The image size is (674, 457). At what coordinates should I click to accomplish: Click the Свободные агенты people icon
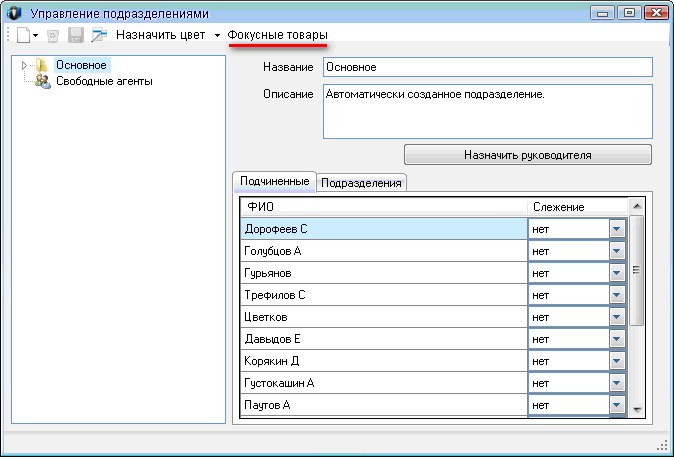click(x=43, y=81)
